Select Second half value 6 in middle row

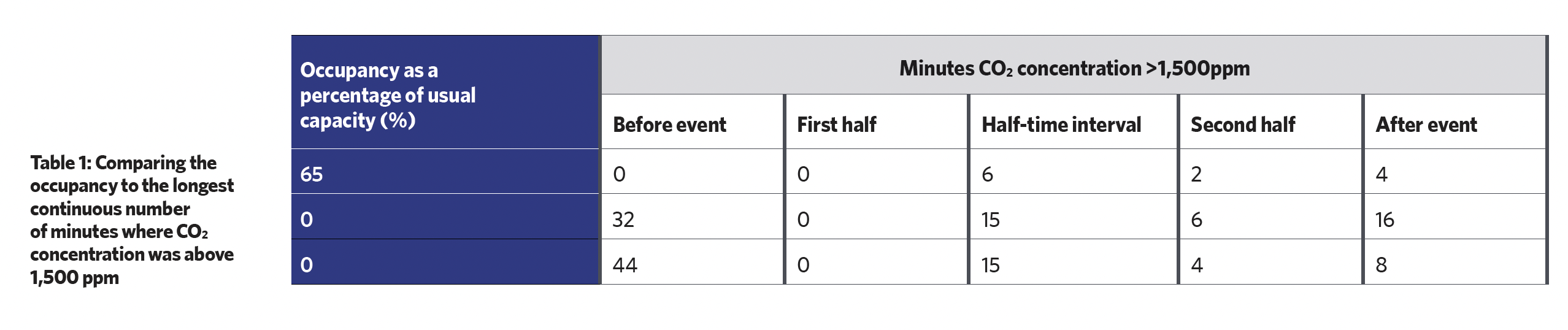click(1270, 217)
